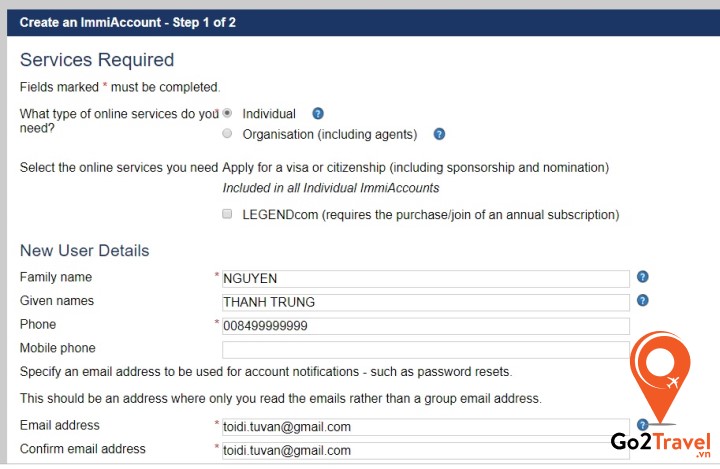
Task: Click the help icon beside Email address field
Action: point(643,425)
